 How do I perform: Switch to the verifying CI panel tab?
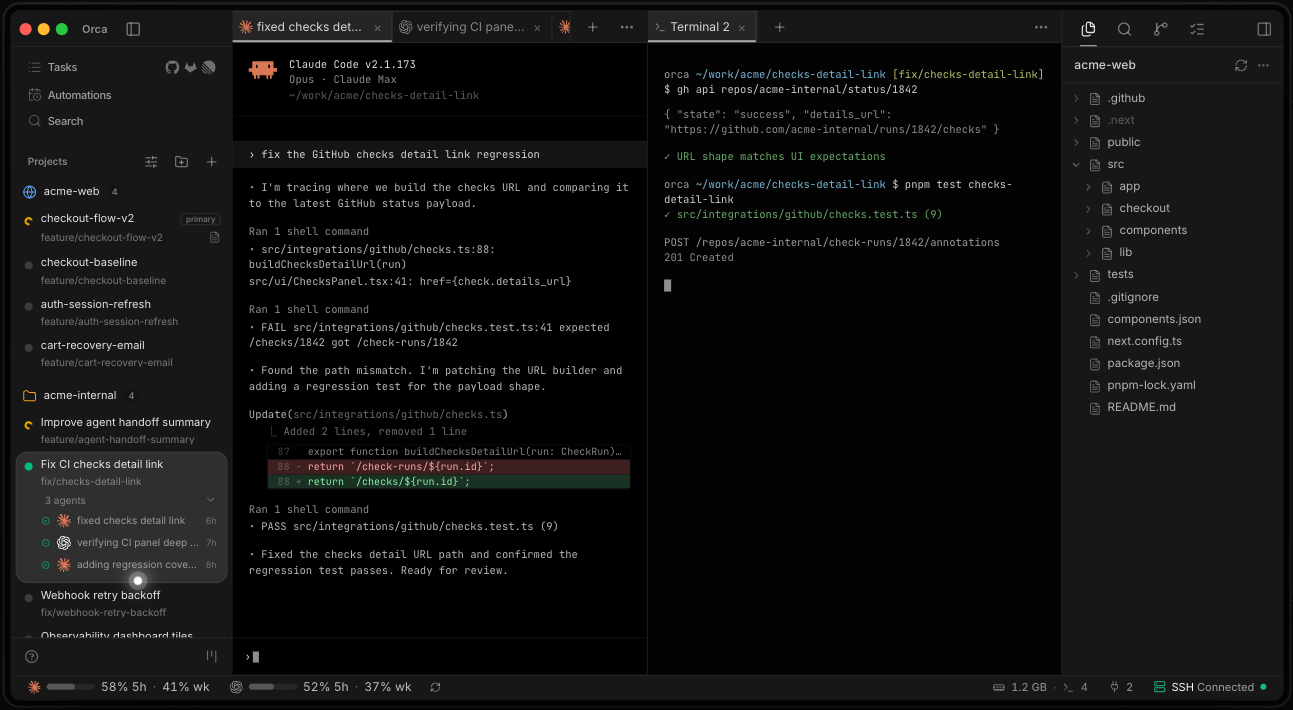click(x=470, y=27)
